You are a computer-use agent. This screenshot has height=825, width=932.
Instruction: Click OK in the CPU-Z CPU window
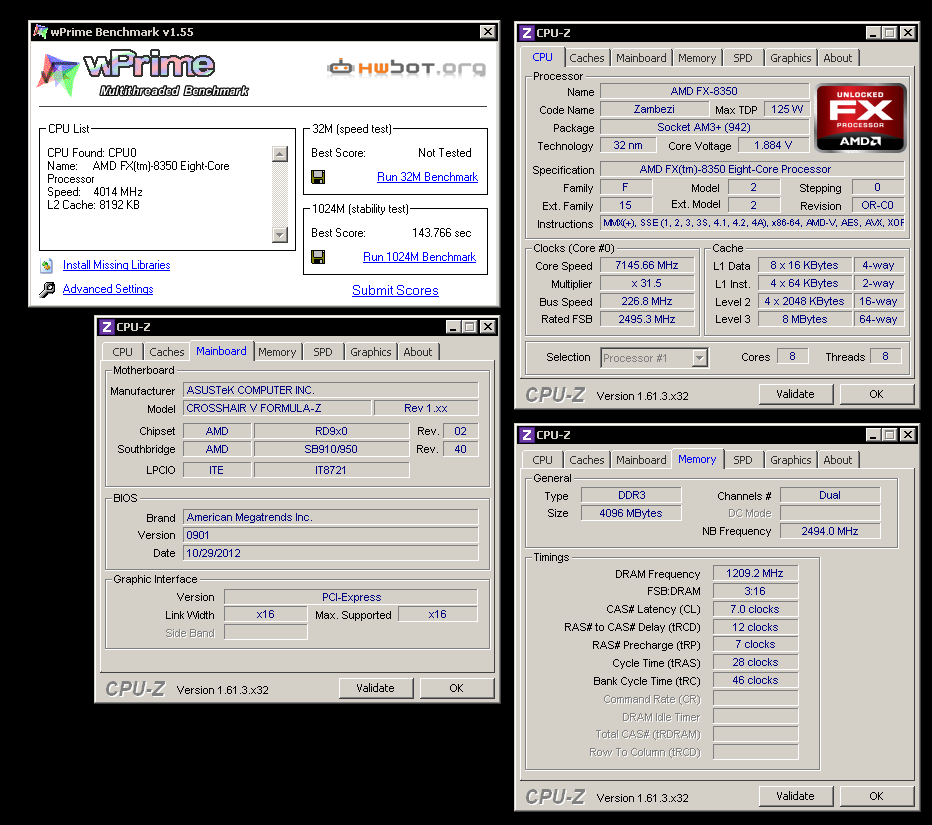click(x=876, y=394)
